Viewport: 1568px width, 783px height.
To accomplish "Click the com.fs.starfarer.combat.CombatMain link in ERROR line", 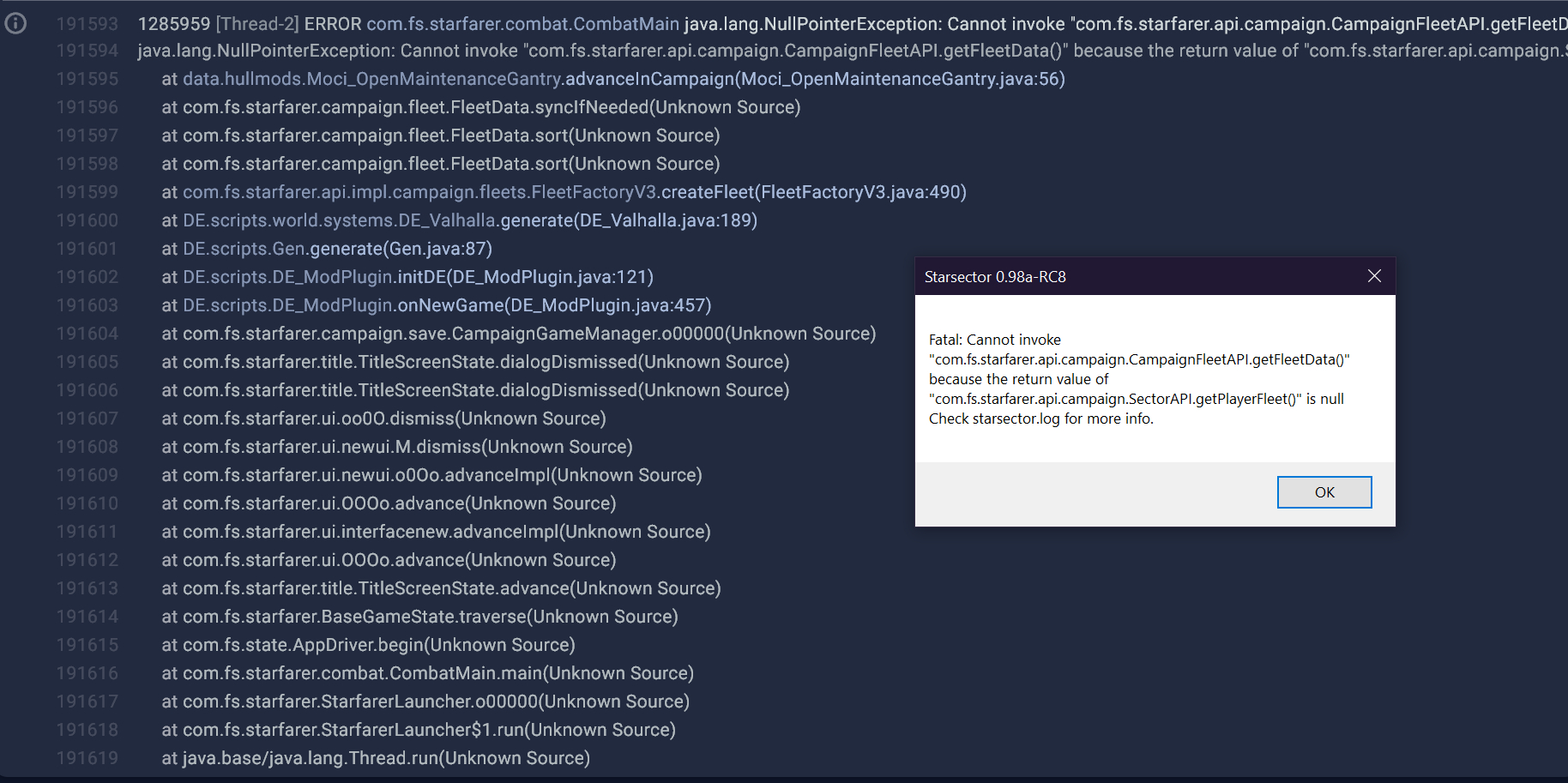I will point(522,24).
